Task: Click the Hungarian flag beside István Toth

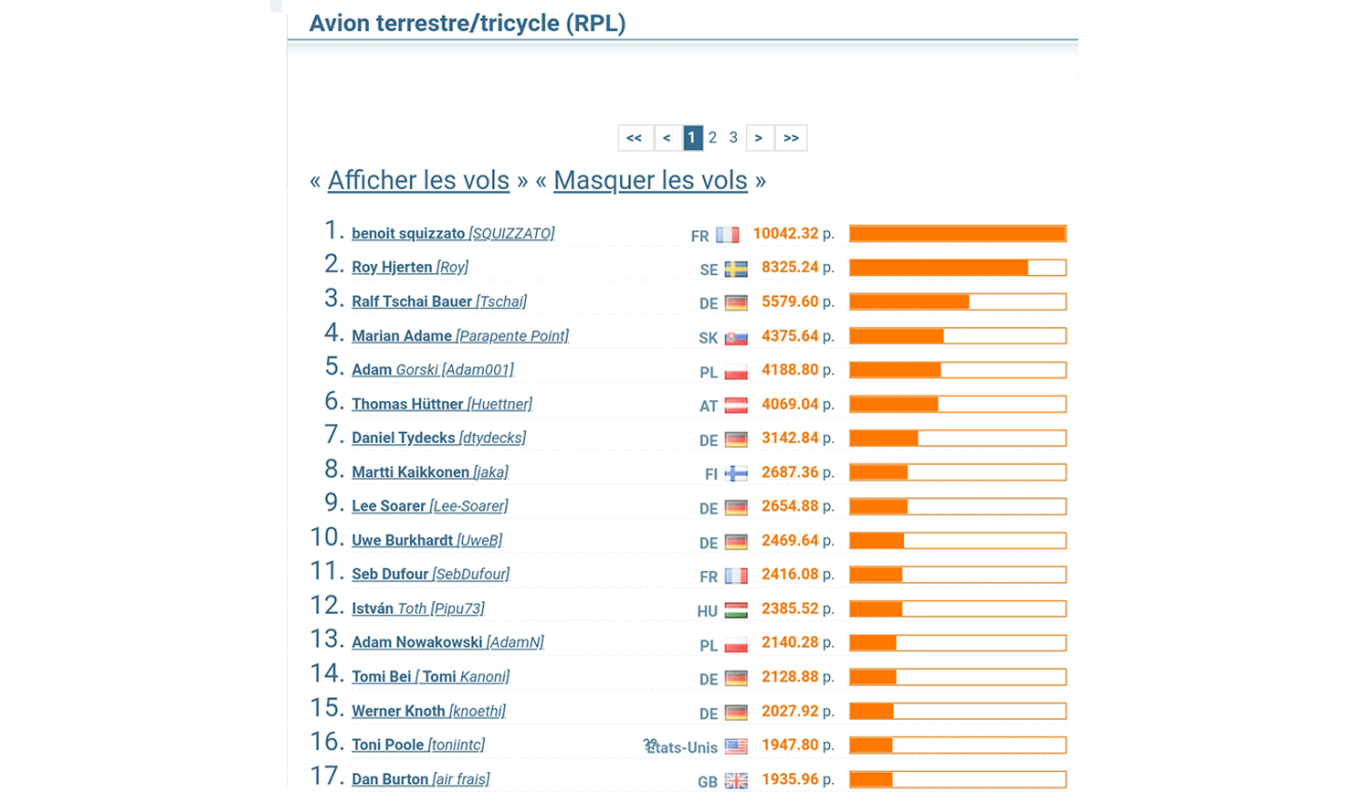Action: (x=736, y=611)
